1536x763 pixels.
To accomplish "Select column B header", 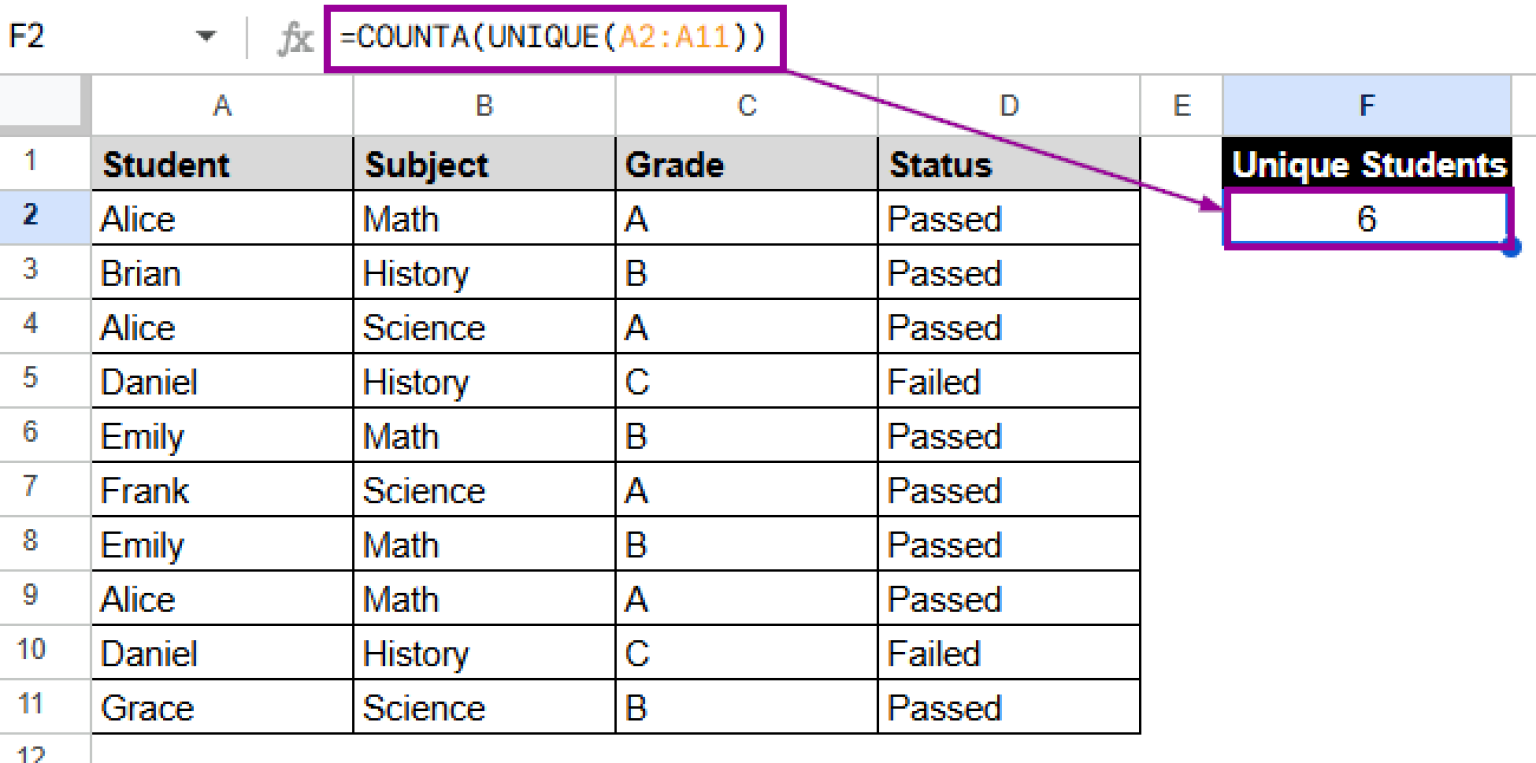I will click(484, 105).
